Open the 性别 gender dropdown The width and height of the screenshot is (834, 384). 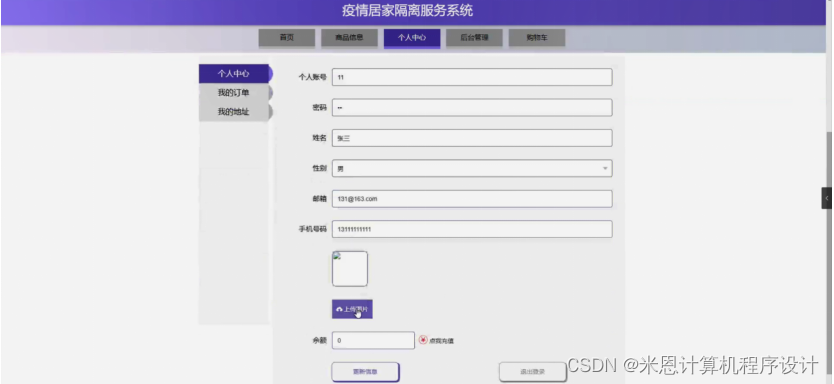472,169
